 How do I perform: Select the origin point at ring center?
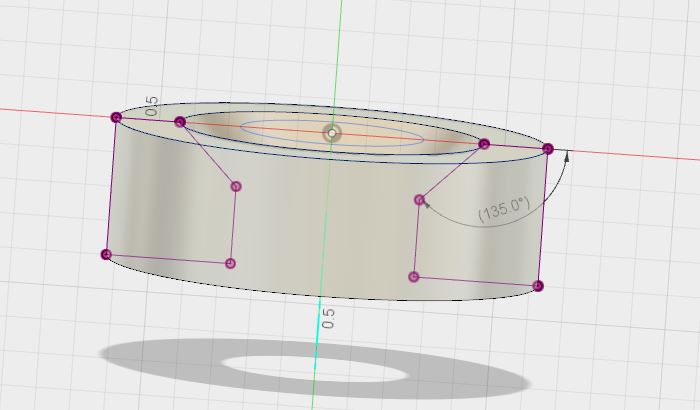(332, 133)
